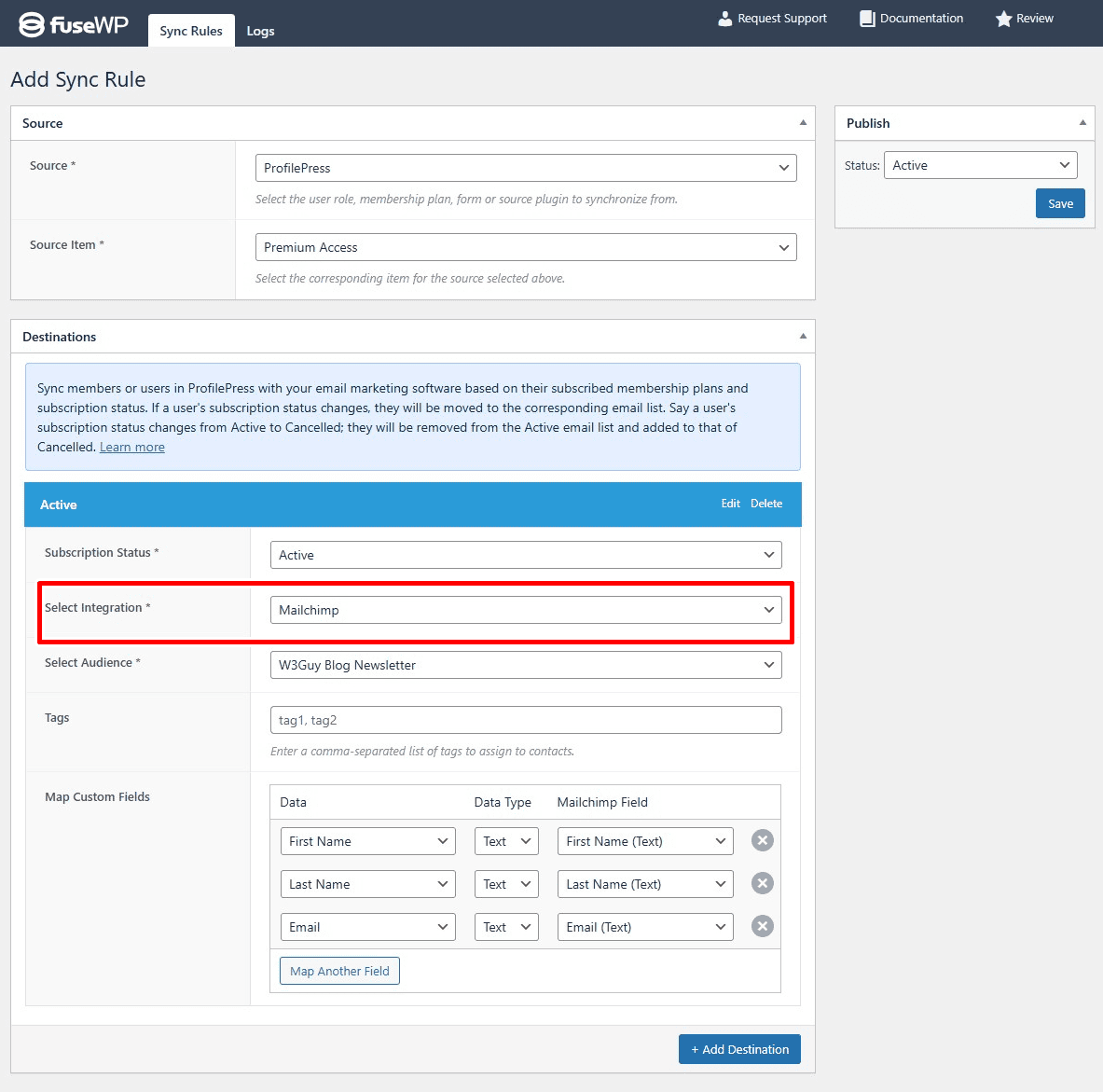Click the Data Type column header
This screenshot has width=1103, height=1092.
[x=503, y=802]
